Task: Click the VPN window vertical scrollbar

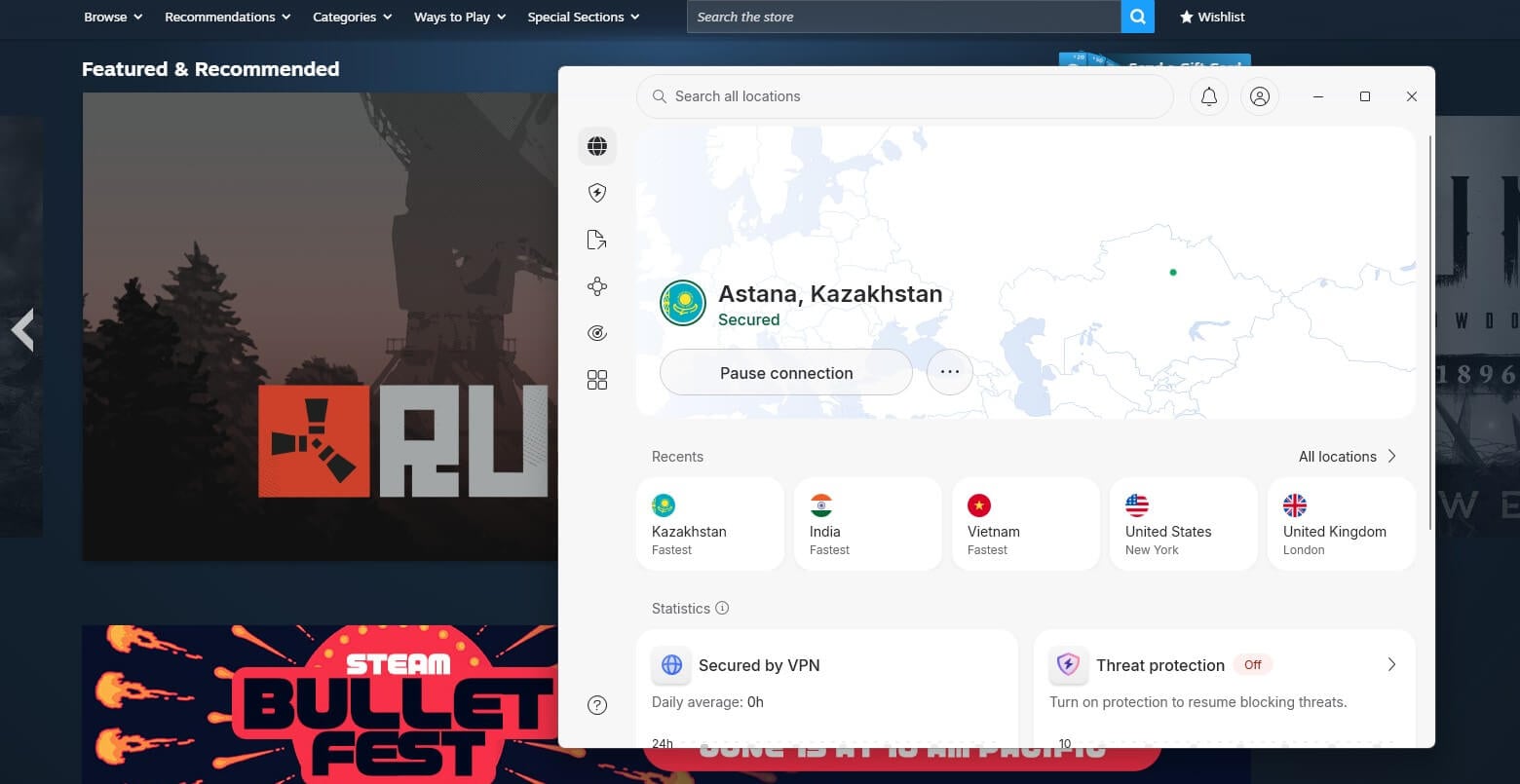Action: point(1429,331)
